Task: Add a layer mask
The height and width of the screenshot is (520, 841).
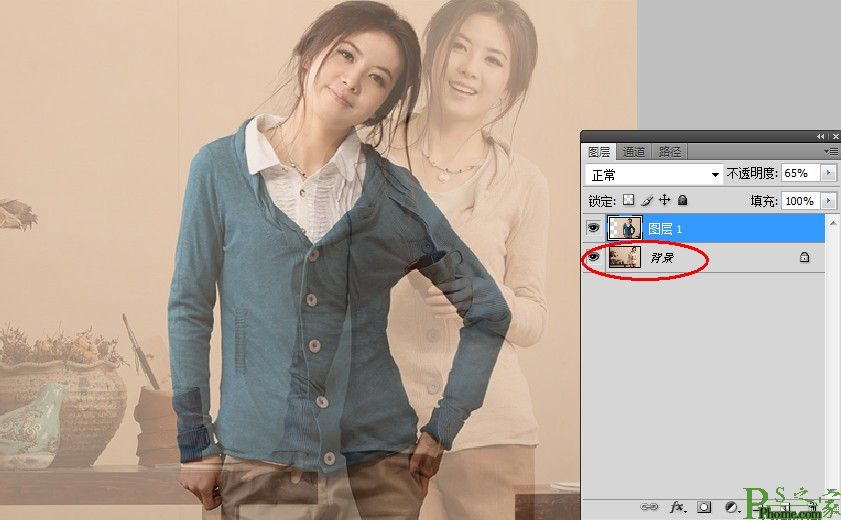Action: (704, 507)
